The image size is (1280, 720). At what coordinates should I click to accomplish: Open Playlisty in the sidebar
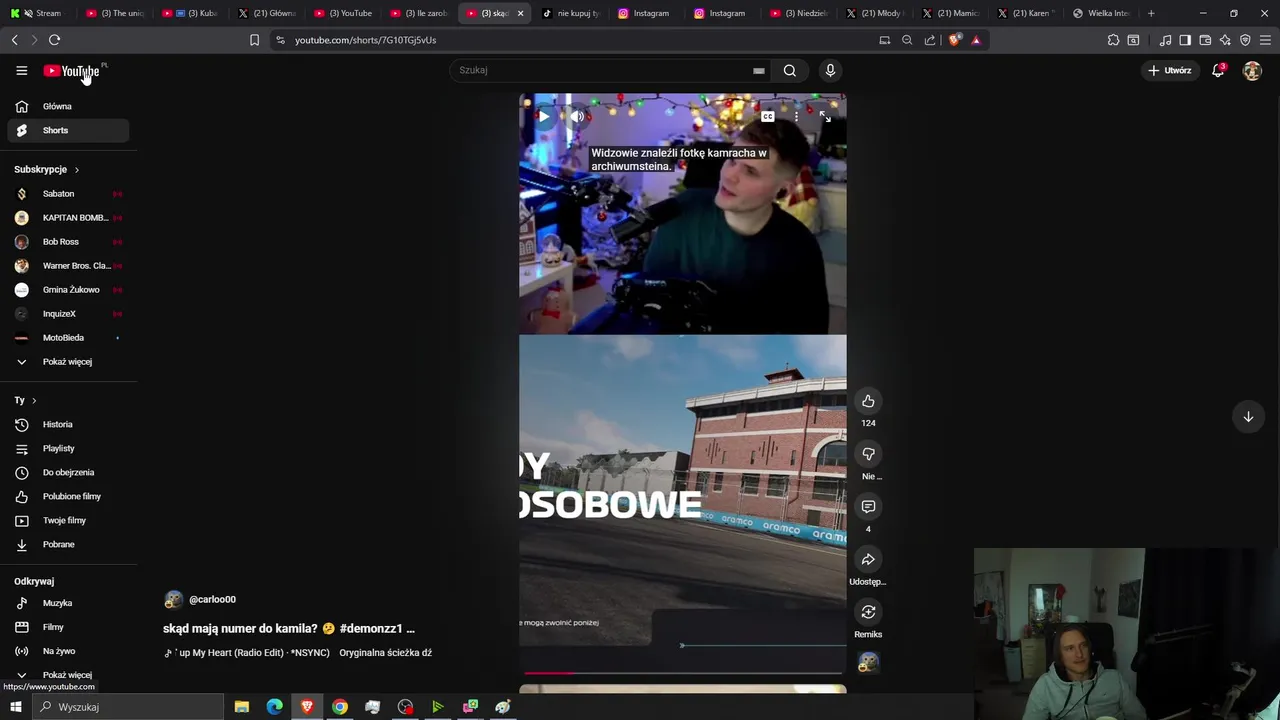click(68, 448)
